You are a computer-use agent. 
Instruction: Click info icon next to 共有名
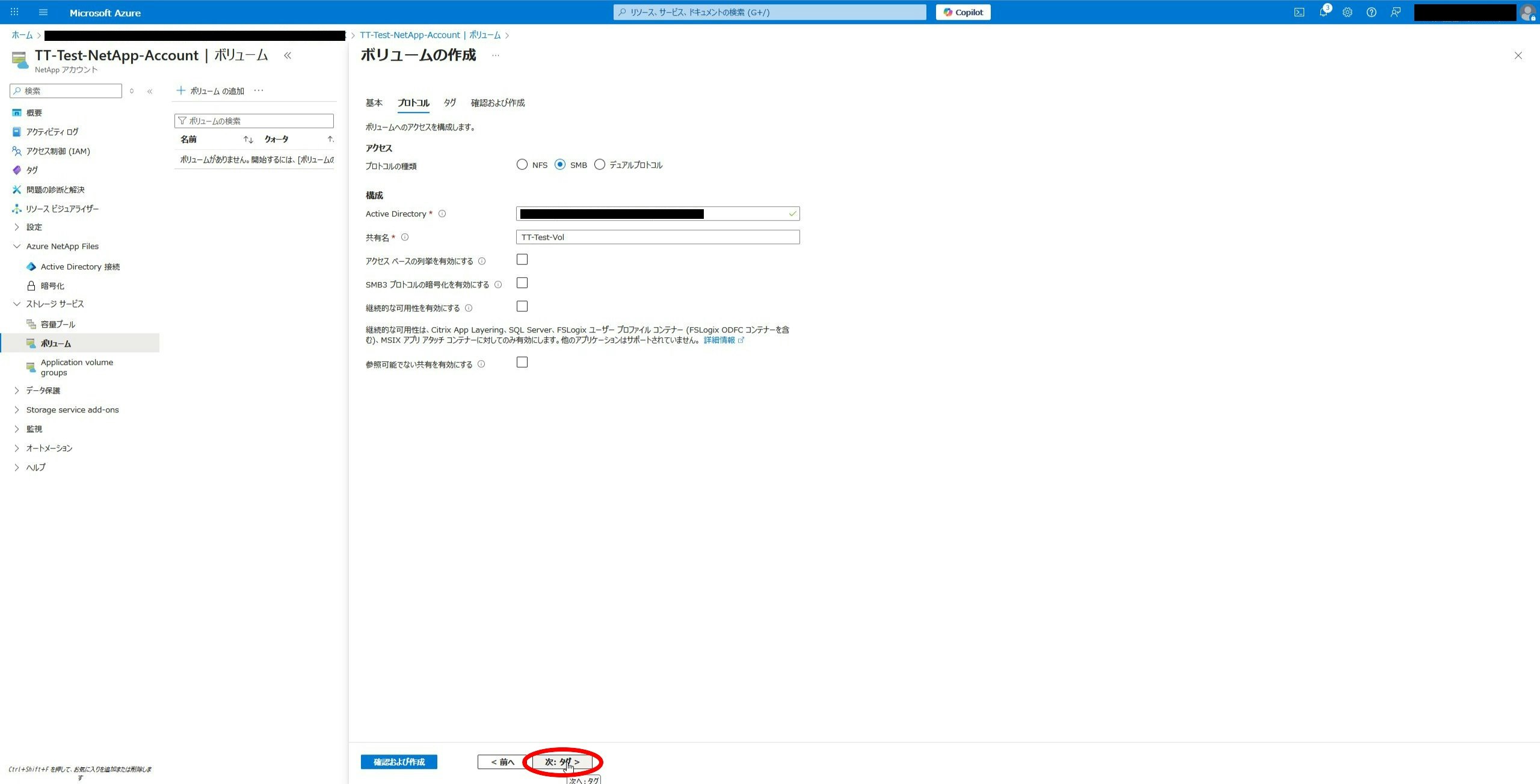click(x=405, y=237)
